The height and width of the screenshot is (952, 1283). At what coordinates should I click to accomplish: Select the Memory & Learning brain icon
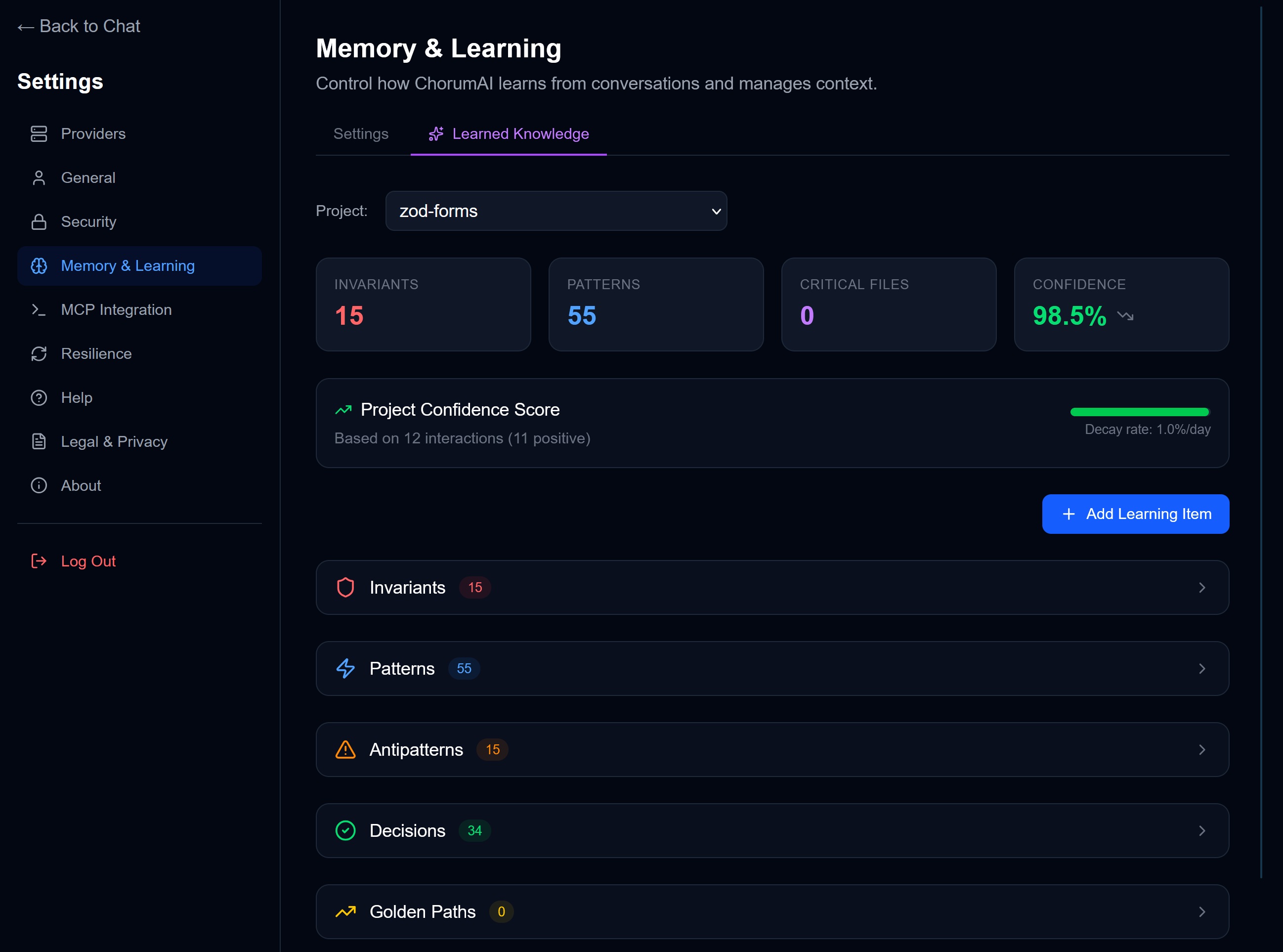pos(39,265)
